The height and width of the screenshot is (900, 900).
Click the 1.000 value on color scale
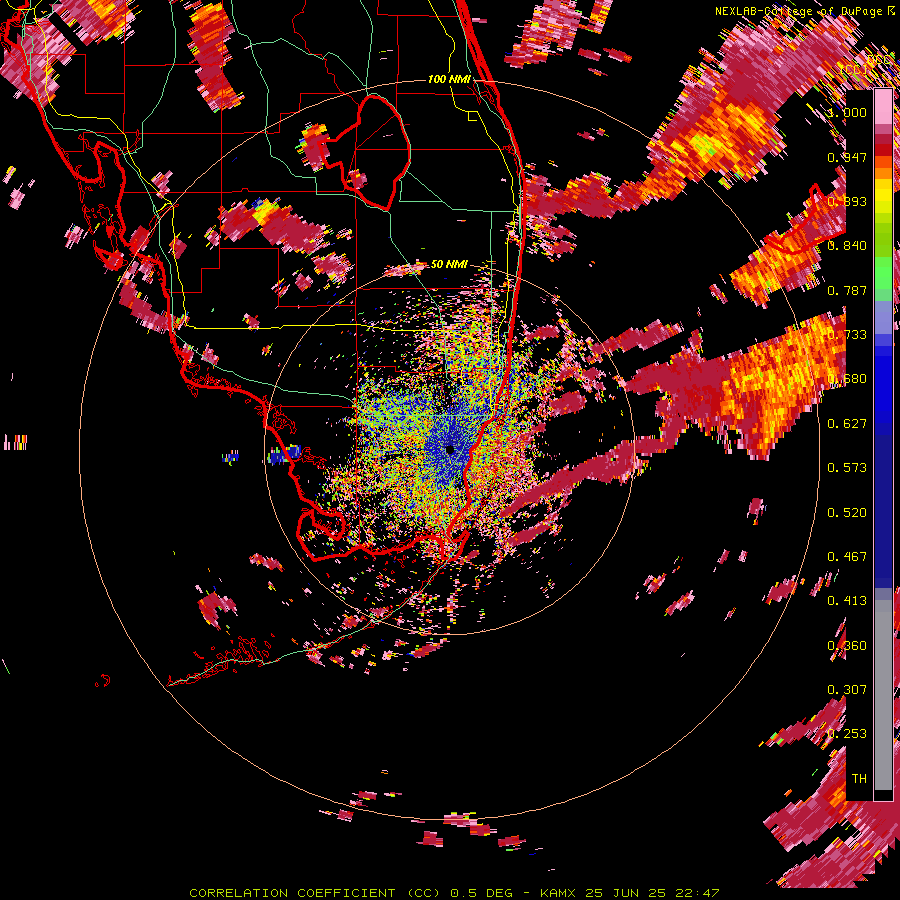click(847, 112)
